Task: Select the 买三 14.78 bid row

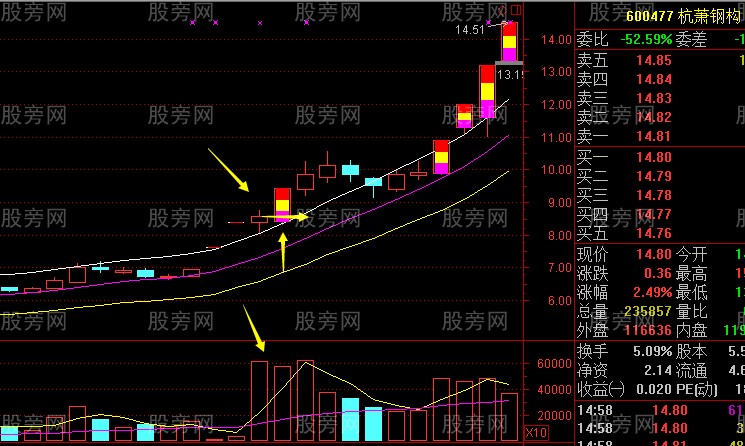Action: [660, 195]
